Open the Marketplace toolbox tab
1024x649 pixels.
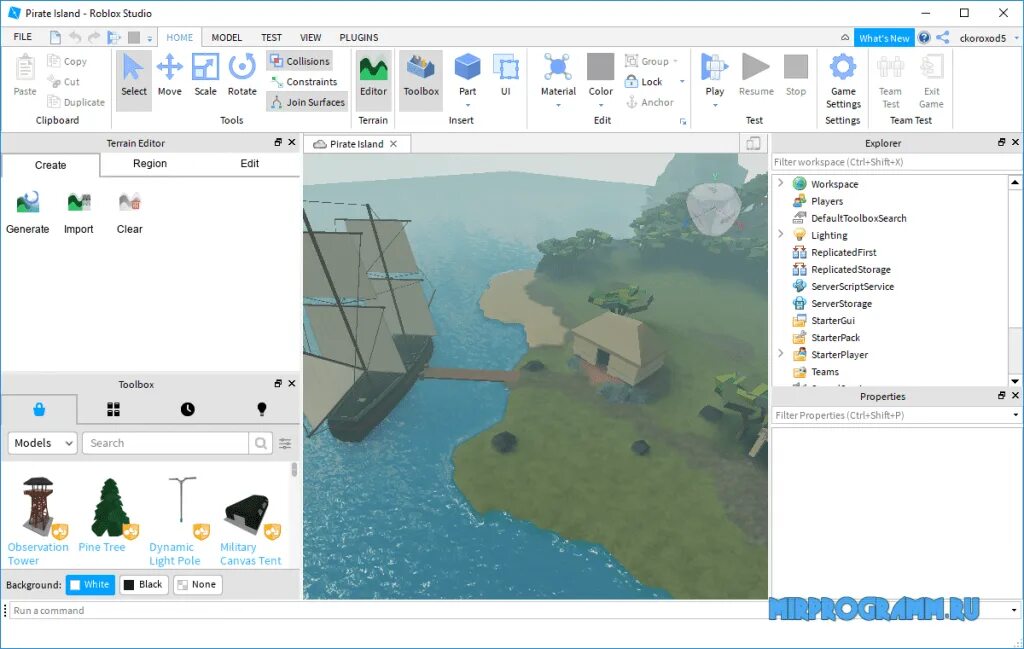[39, 409]
